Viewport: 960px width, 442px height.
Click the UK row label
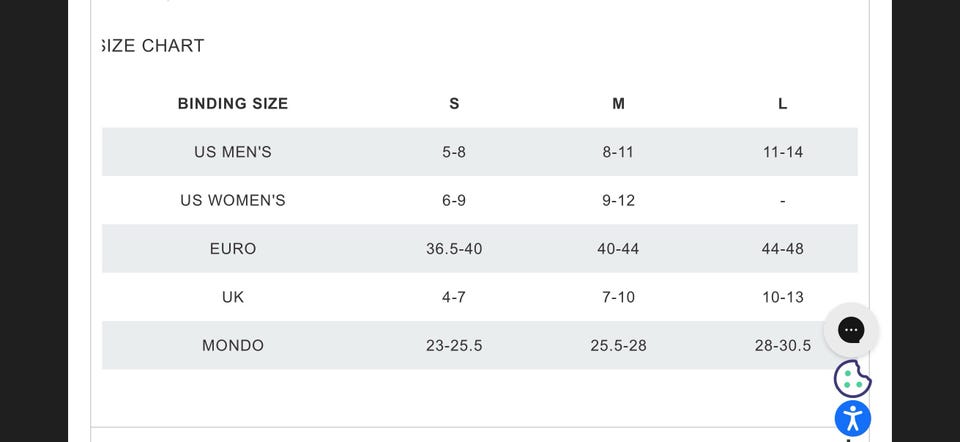[x=233, y=297]
